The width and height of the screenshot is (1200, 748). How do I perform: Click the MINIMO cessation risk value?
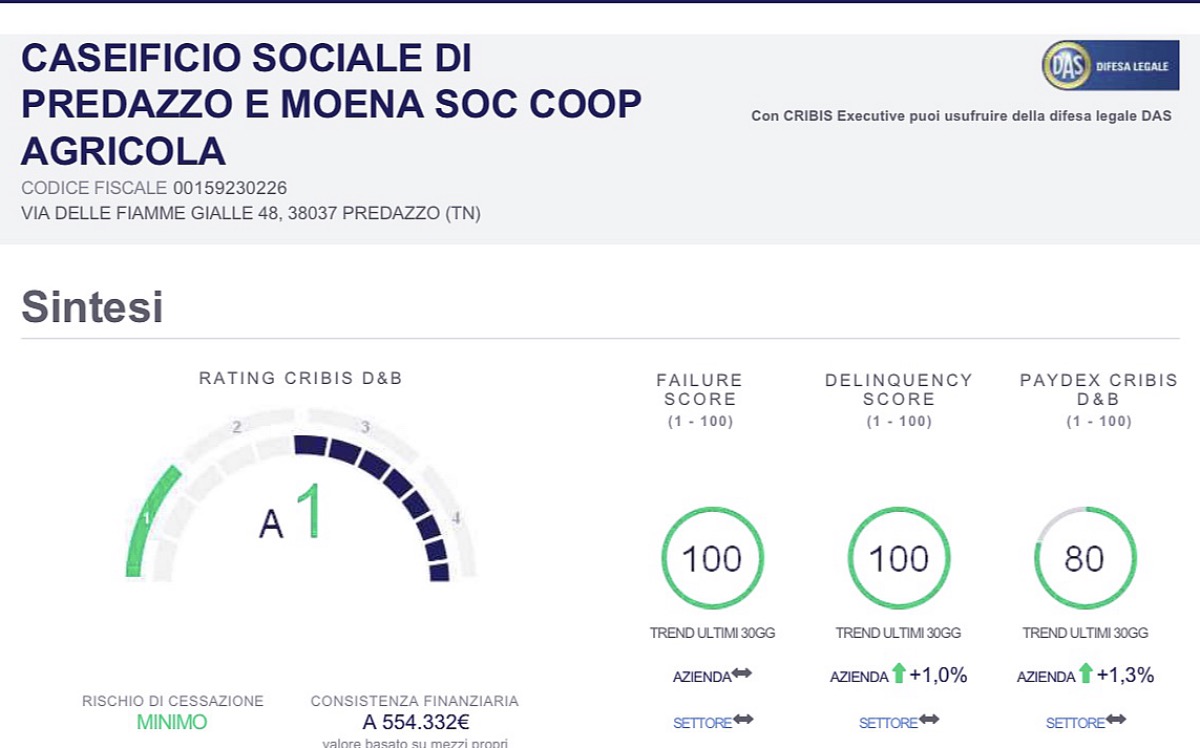(172, 722)
